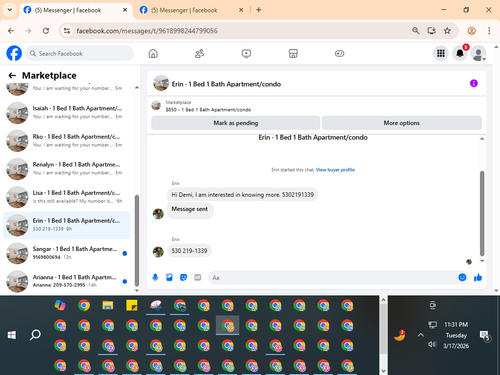Click the '530 219-1339' message bubble
Viewport: 500px width, 375px height.
click(189, 251)
